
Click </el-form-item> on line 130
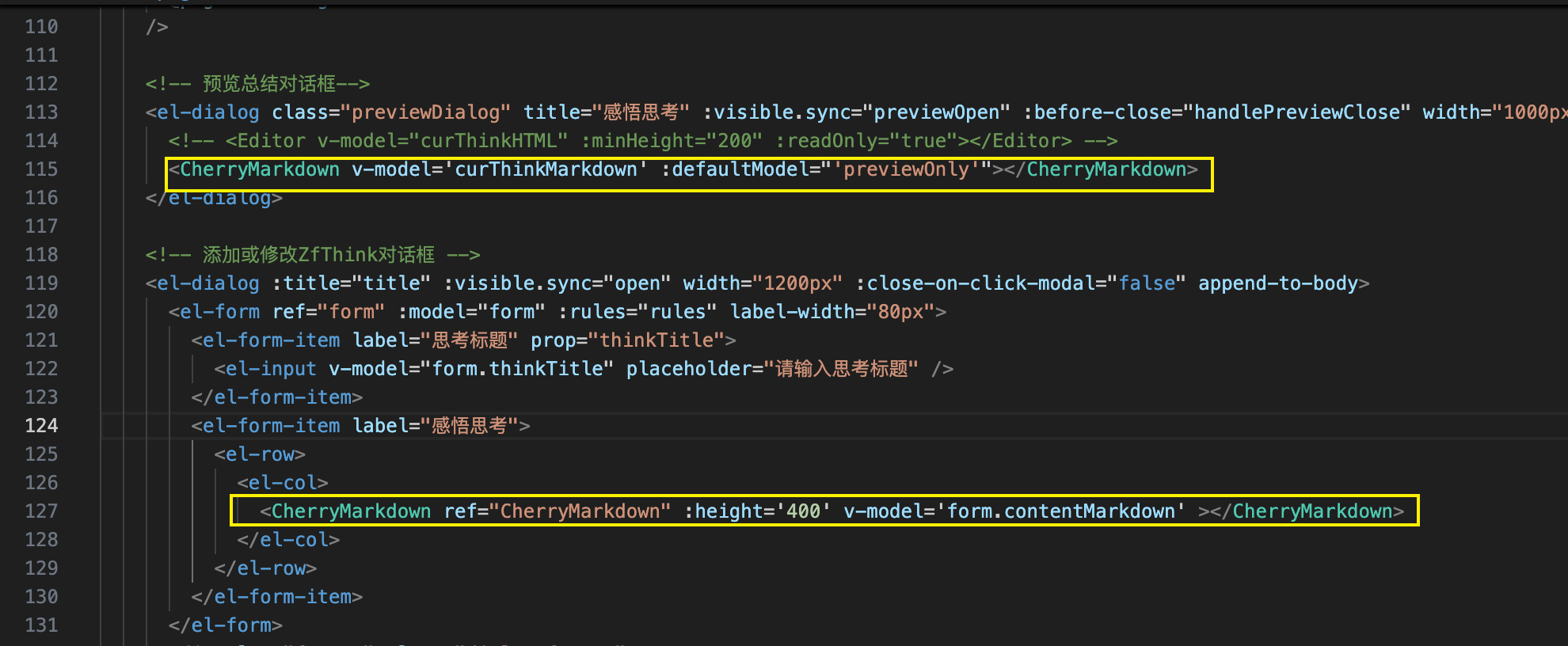[x=276, y=597]
